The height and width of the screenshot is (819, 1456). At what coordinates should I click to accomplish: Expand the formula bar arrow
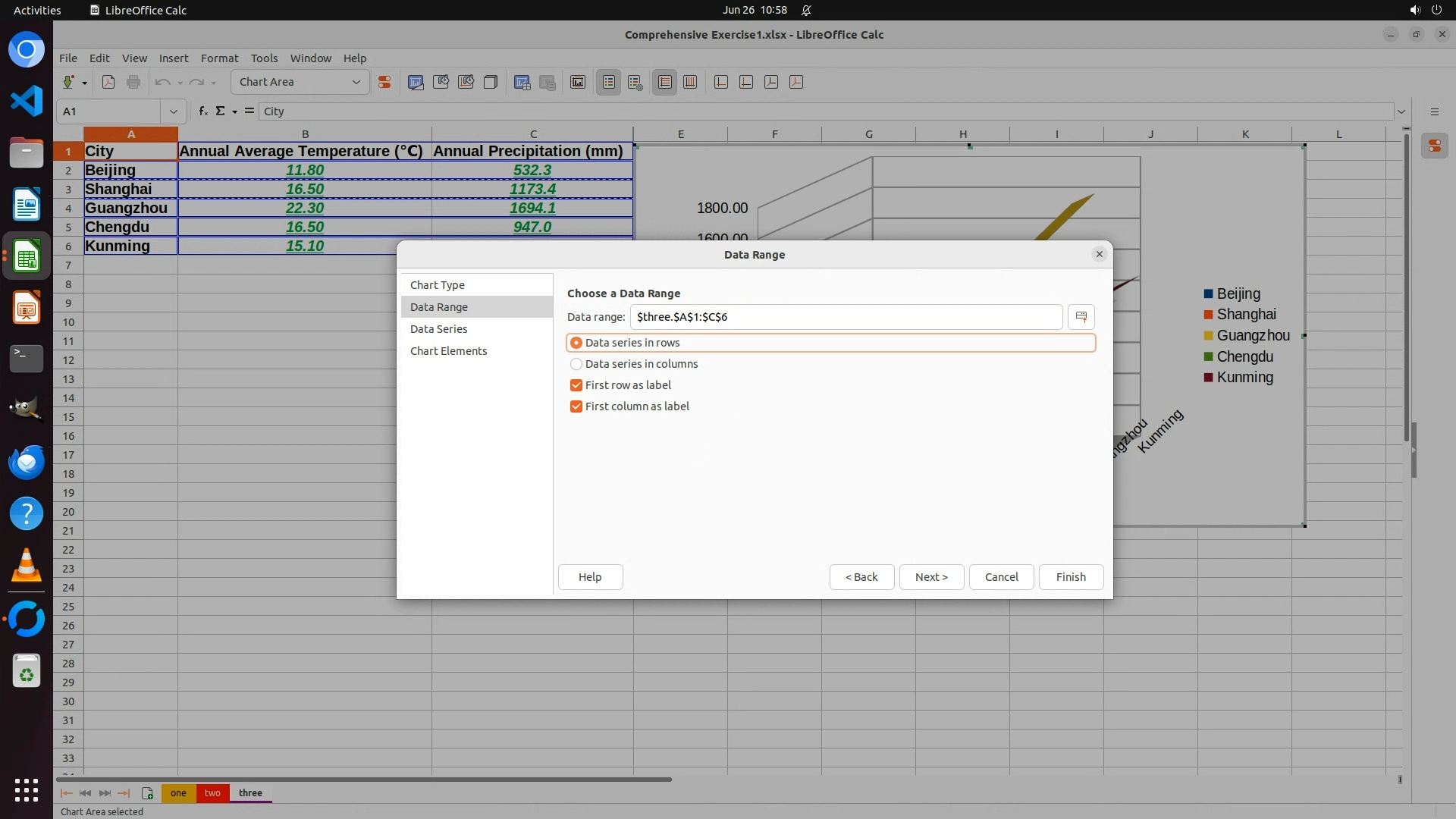(1401, 111)
